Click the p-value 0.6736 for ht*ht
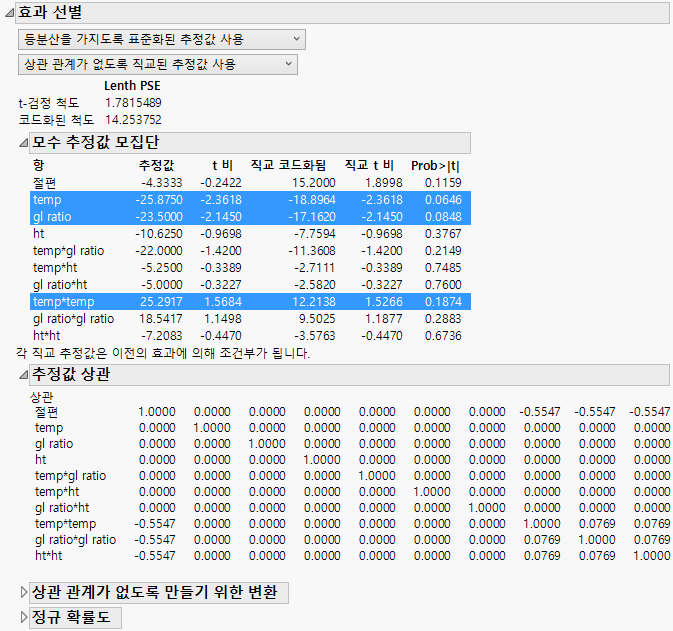The height and width of the screenshot is (631, 673). [x=443, y=336]
